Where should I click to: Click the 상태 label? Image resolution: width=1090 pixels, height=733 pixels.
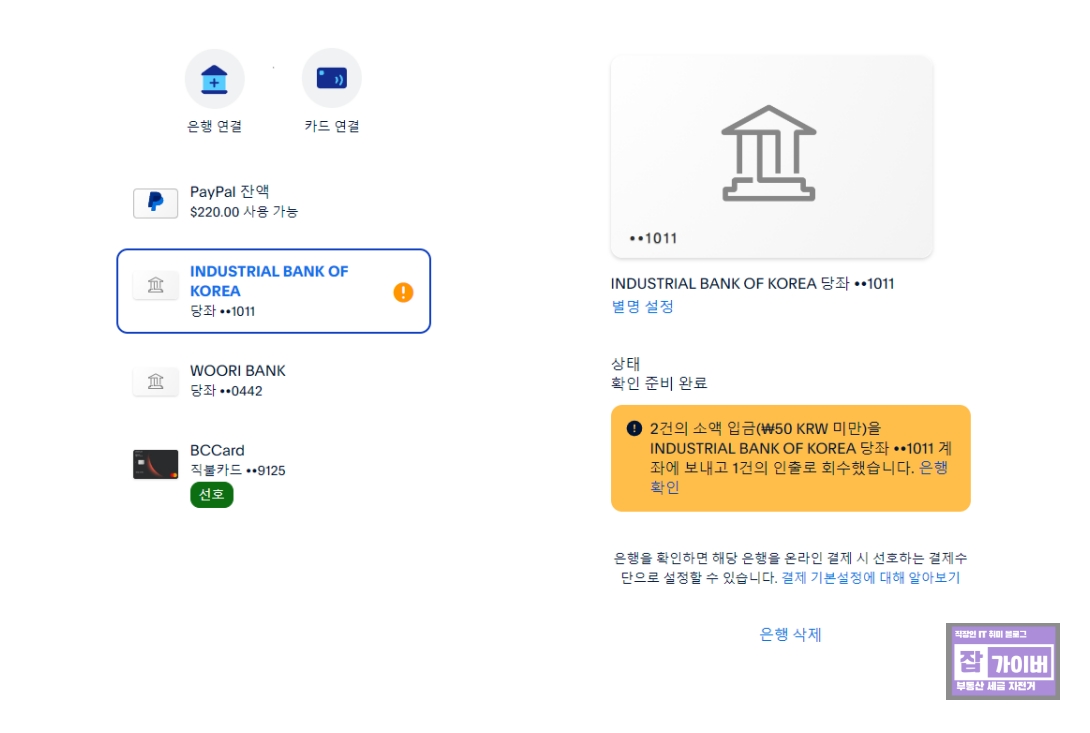coord(625,363)
